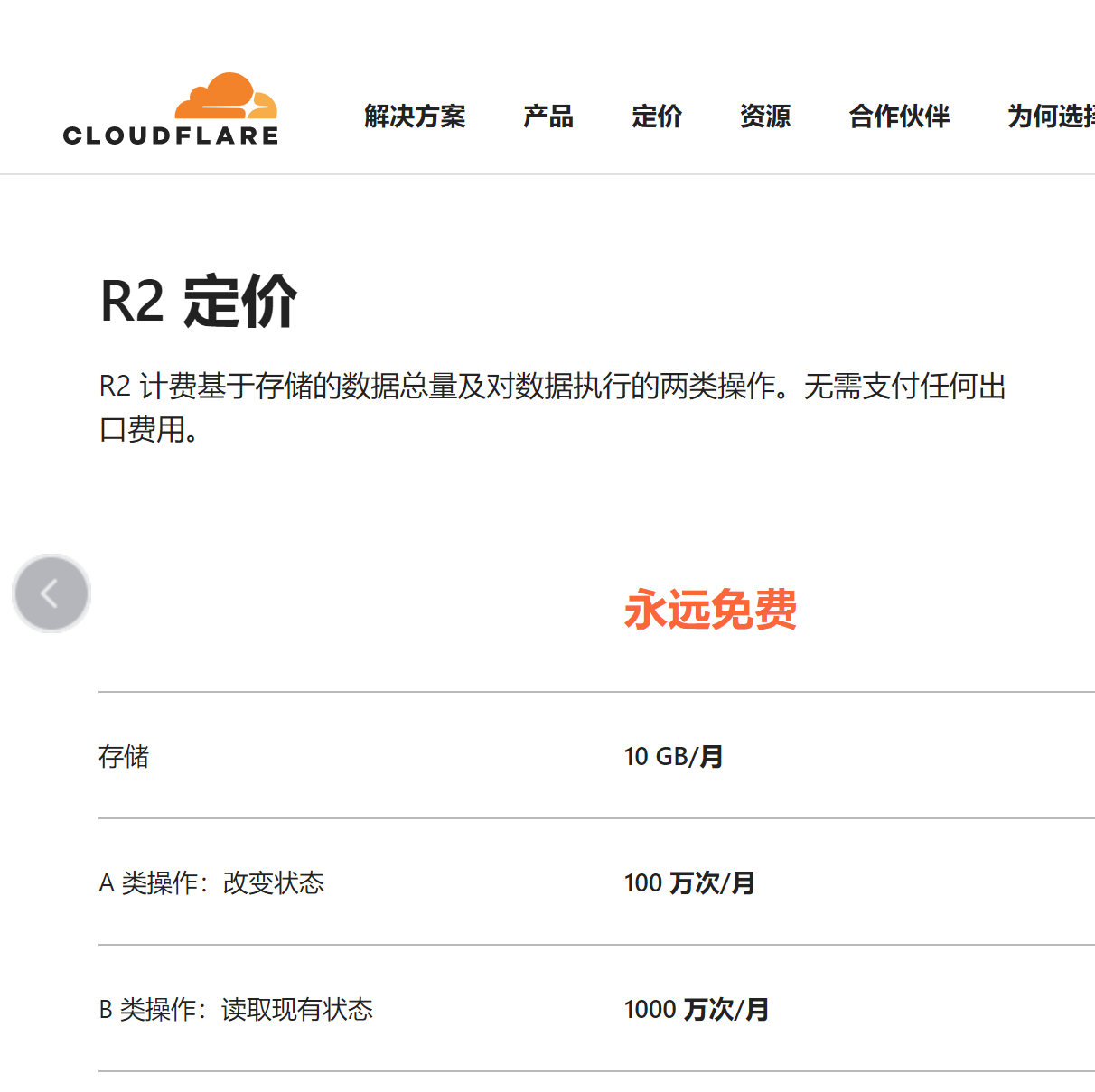Open the partially visible 为何选择 menu

[1050, 117]
